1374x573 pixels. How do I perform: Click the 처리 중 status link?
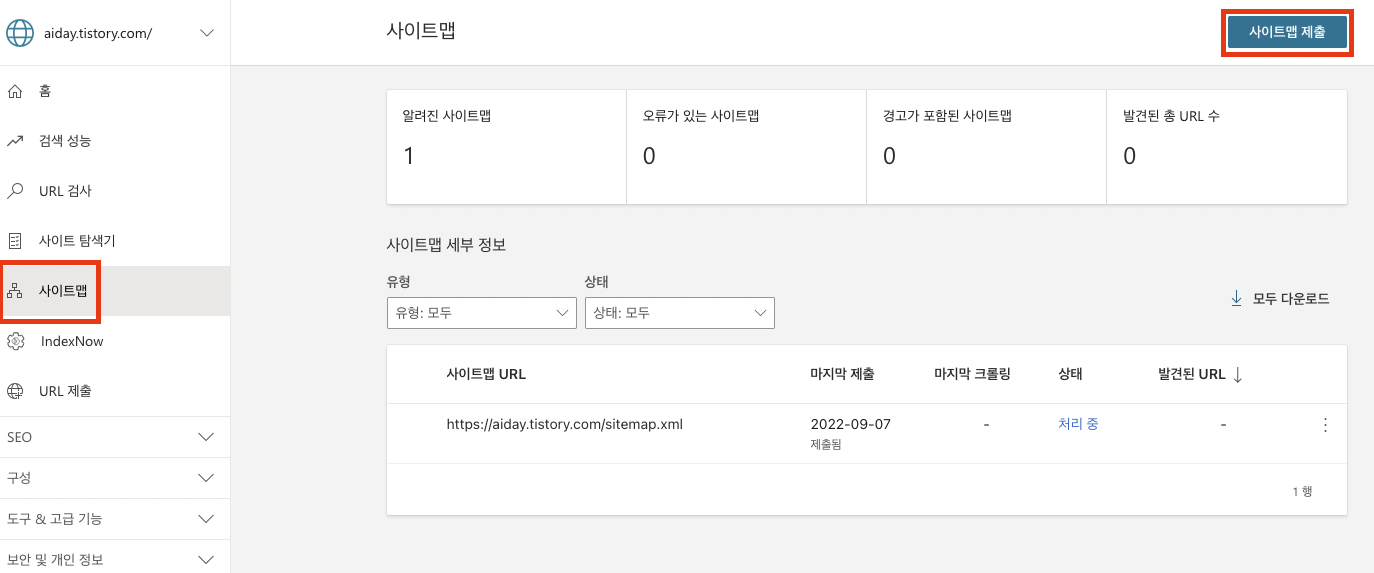[x=1078, y=424]
